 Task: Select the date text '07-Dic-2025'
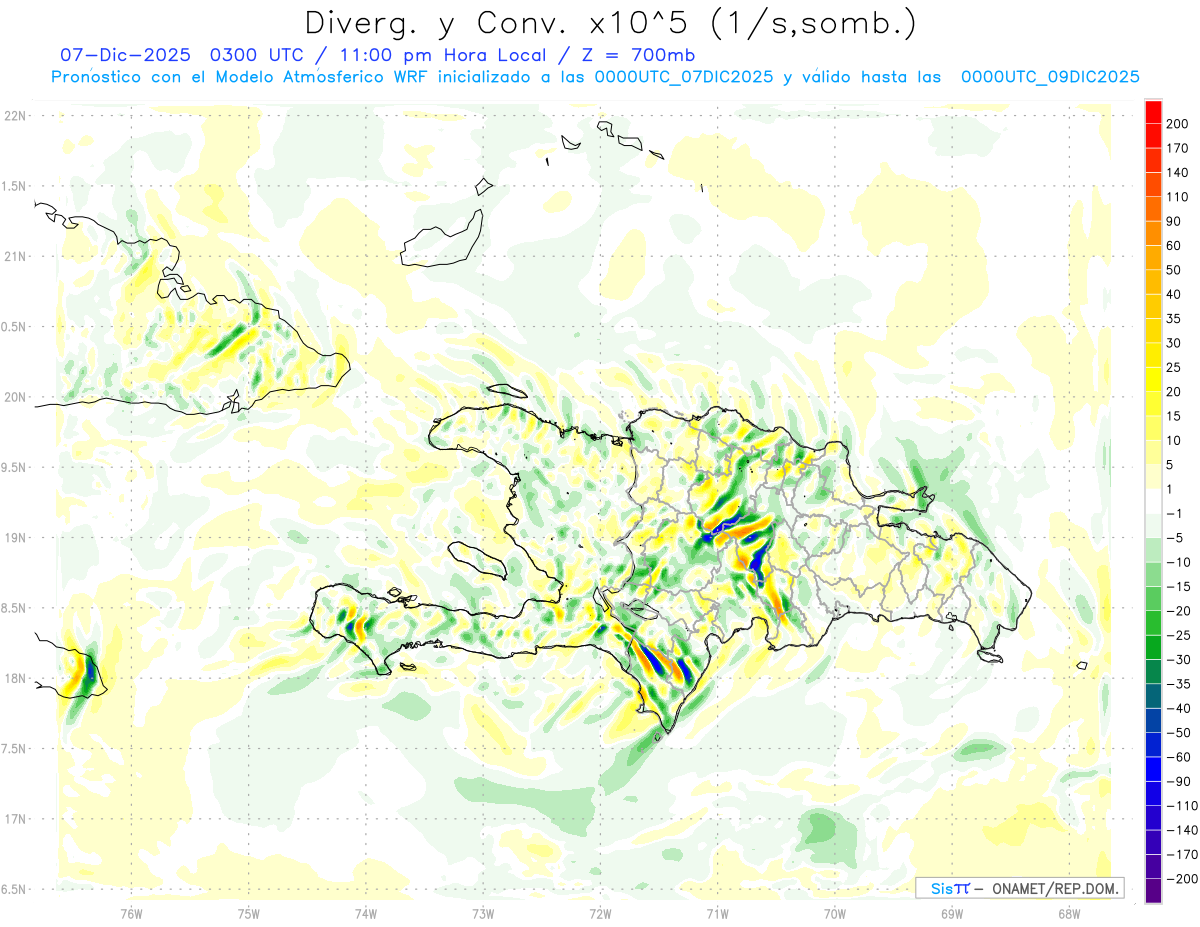click(125, 55)
